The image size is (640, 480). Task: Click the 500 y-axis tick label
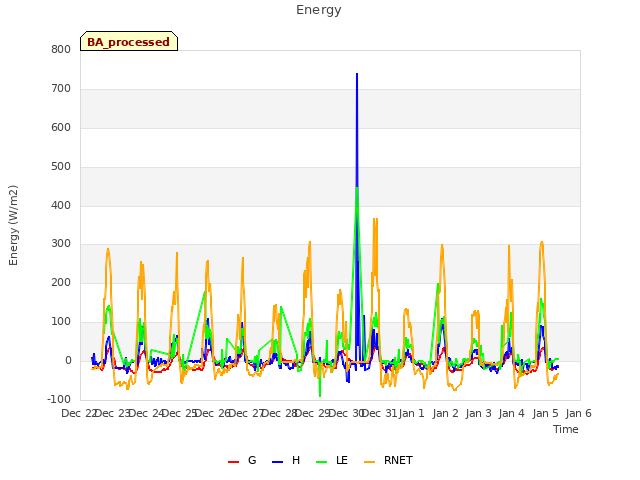pos(61,167)
